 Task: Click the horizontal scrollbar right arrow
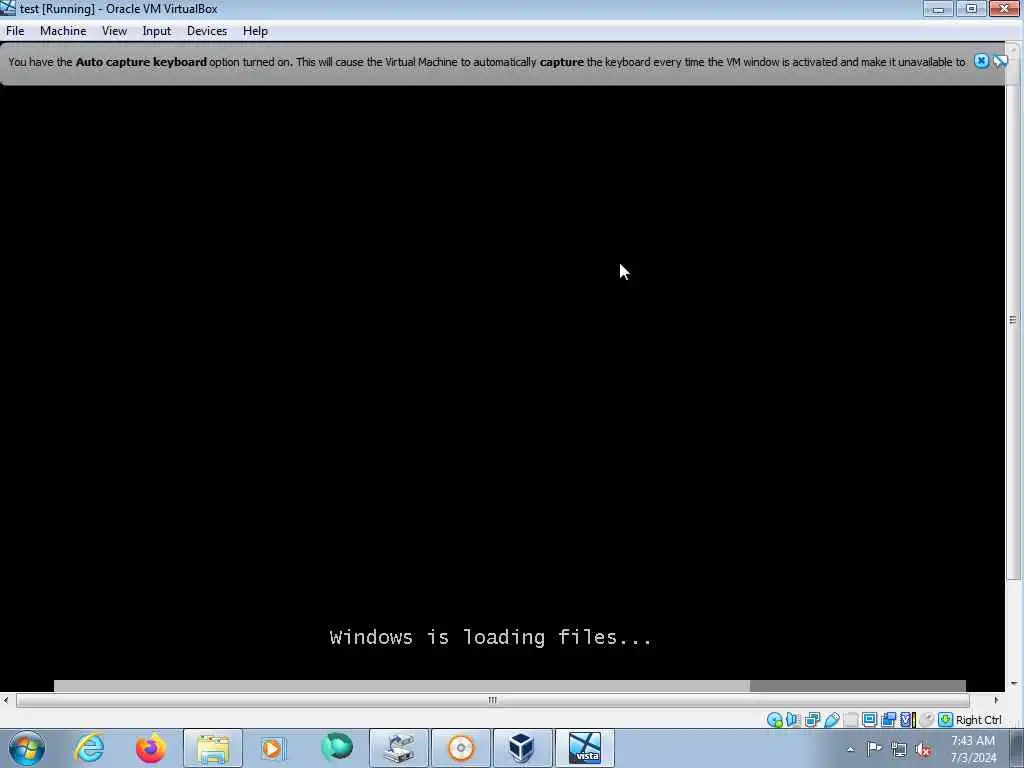tap(996, 700)
